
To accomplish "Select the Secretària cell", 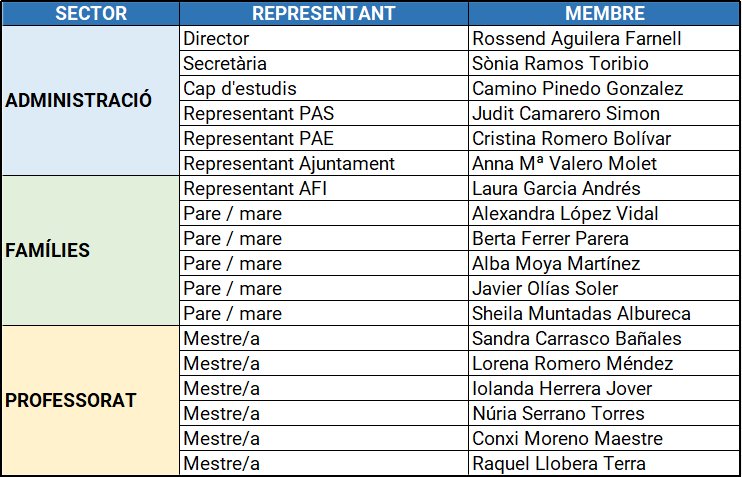I will pos(323,64).
